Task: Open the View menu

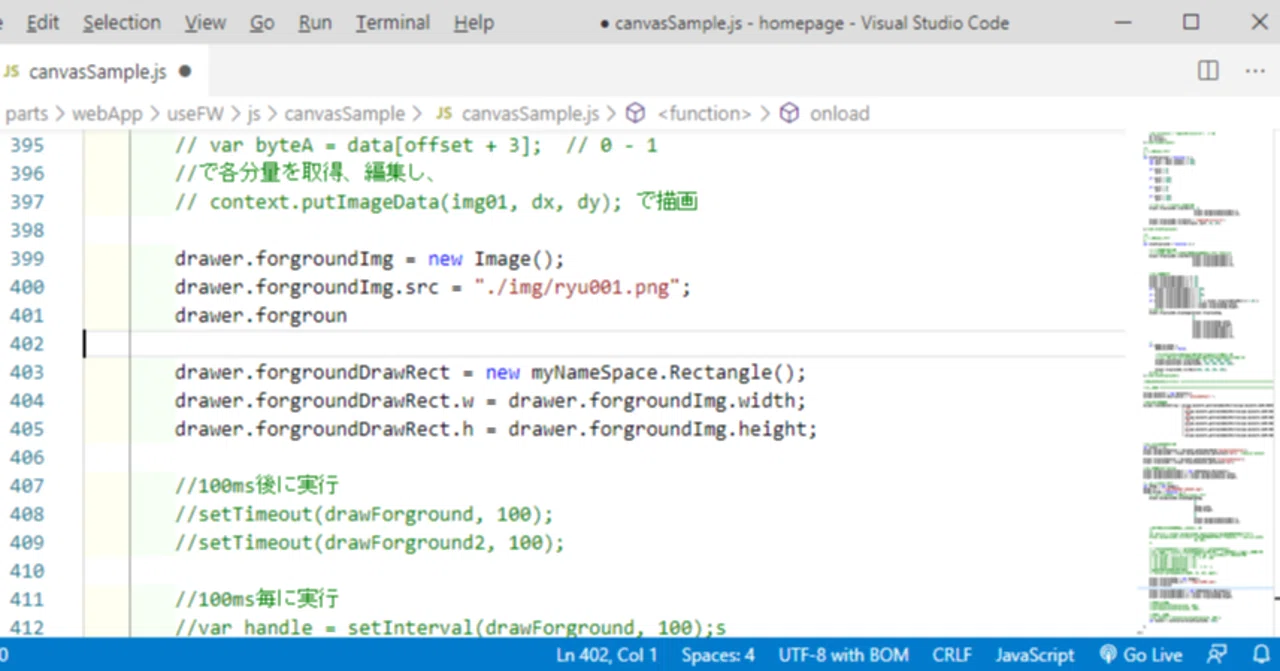Action: (x=205, y=22)
